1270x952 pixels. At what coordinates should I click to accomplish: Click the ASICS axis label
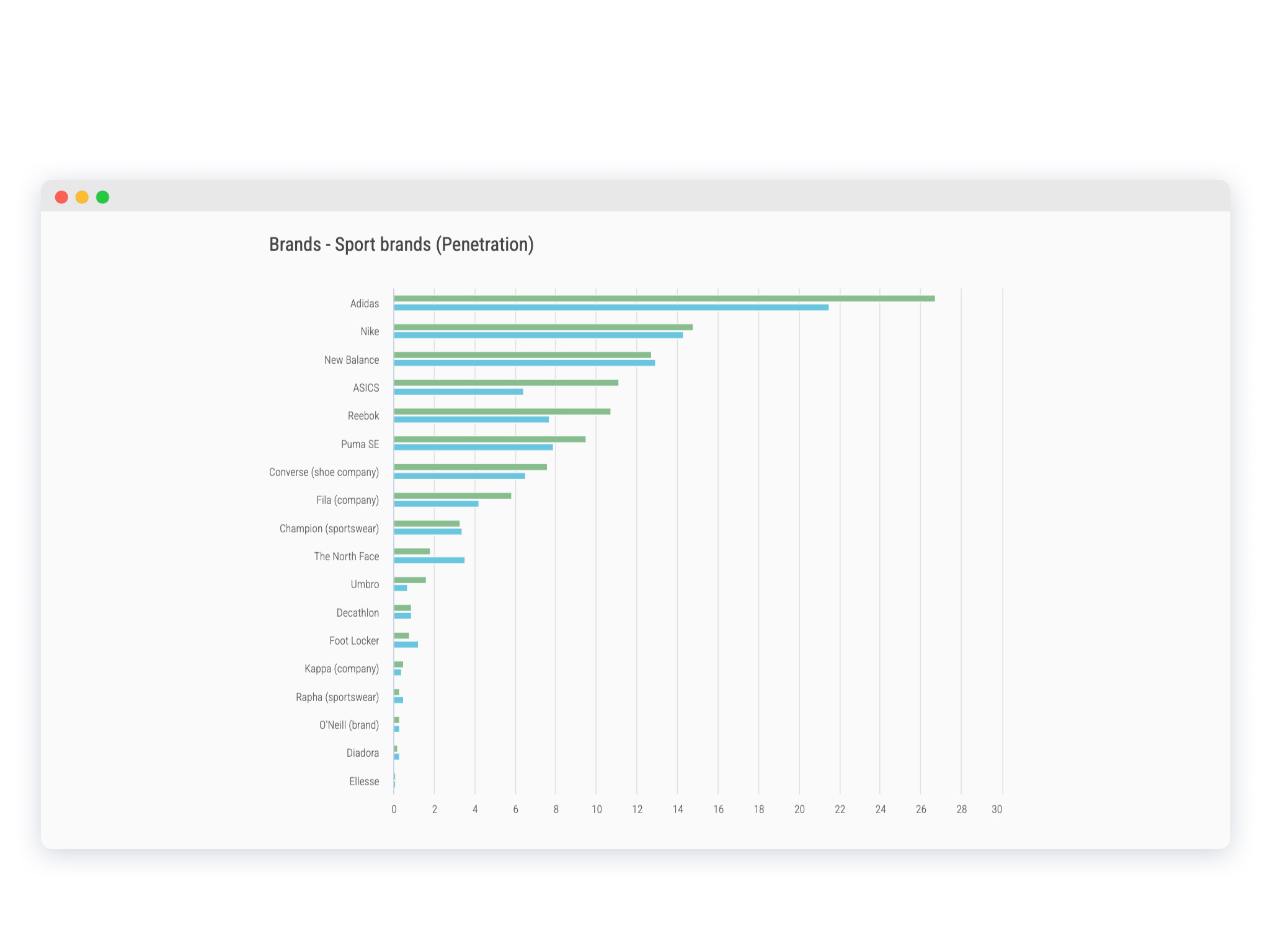pyautogui.click(x=366, y=388)
